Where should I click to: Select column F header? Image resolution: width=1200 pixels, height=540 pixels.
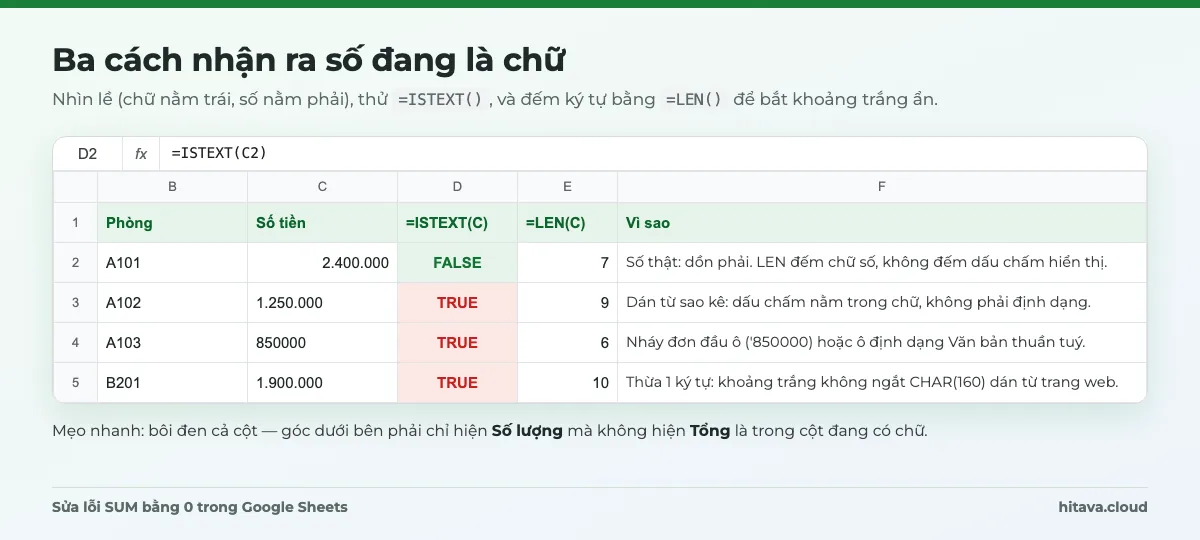[882, 187]
